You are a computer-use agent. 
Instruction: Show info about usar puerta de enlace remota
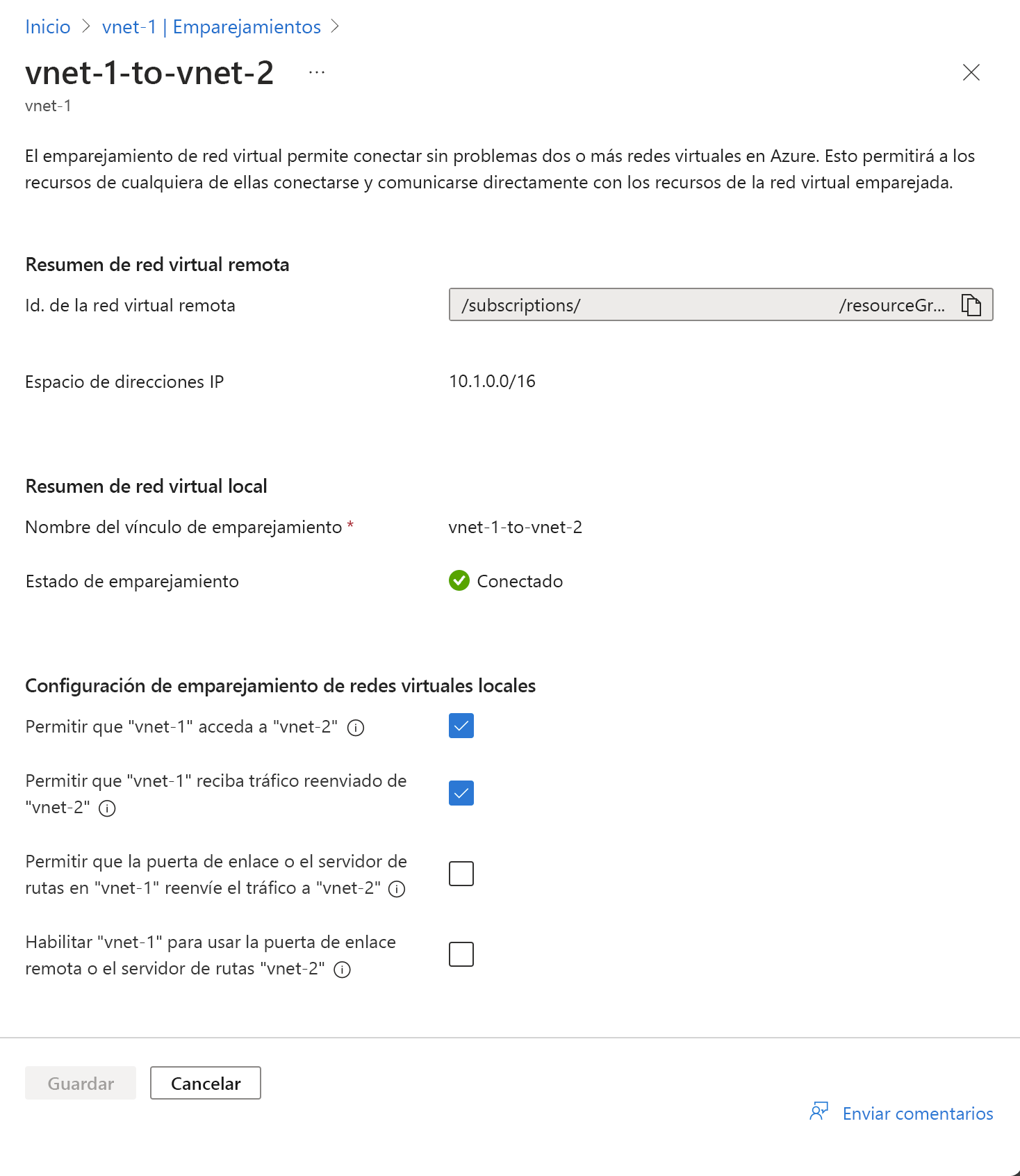pos(343,969)
